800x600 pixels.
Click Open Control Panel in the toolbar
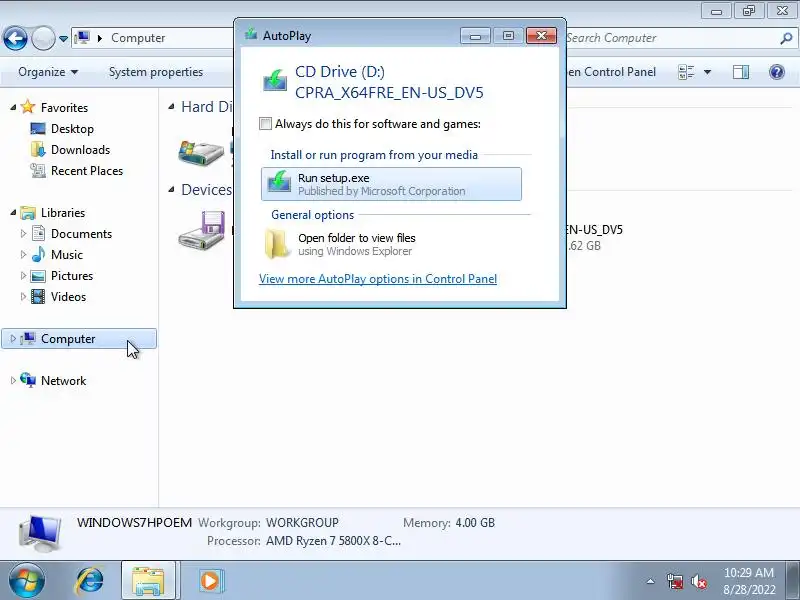611,72
